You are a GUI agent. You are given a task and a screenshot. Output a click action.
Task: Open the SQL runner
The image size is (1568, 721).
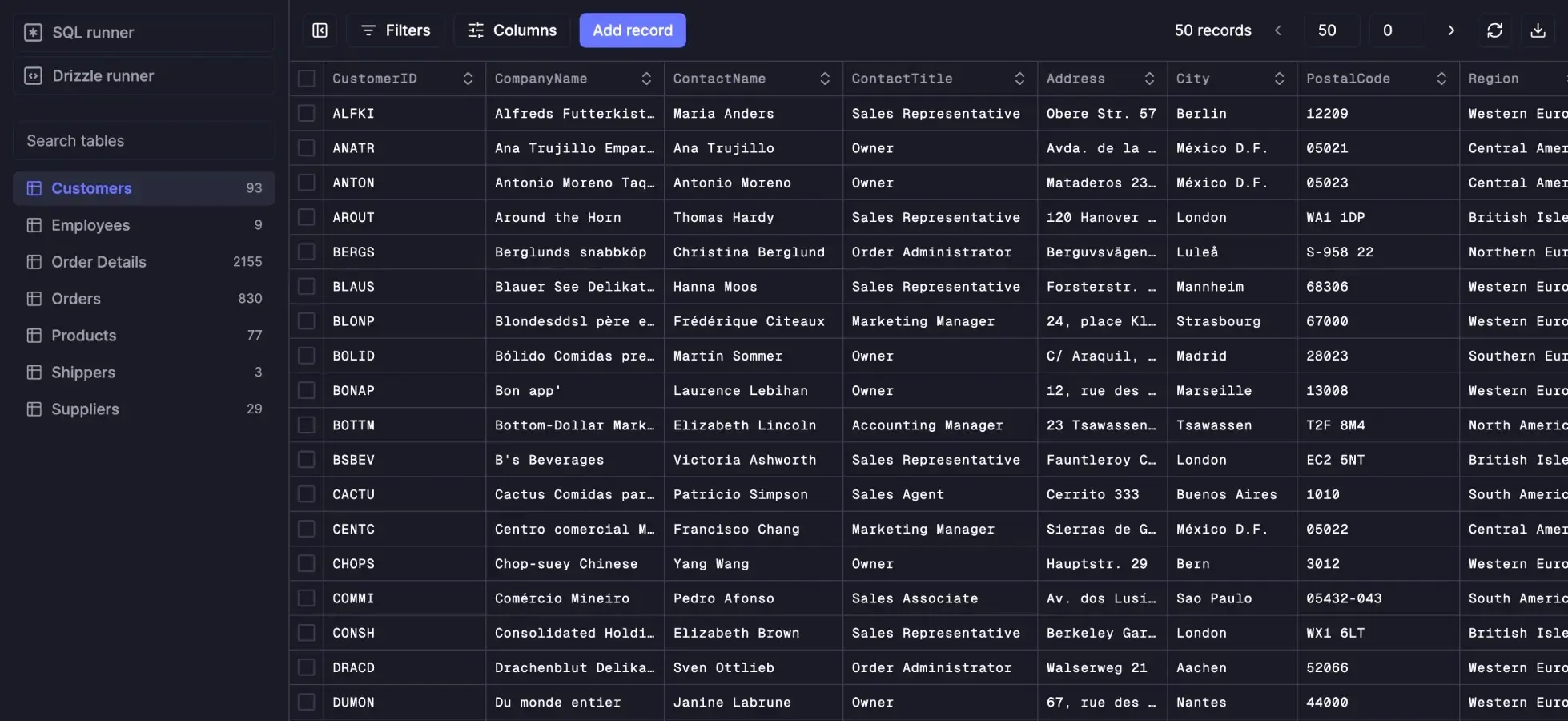pyautogui.click(x=144, y=33)
